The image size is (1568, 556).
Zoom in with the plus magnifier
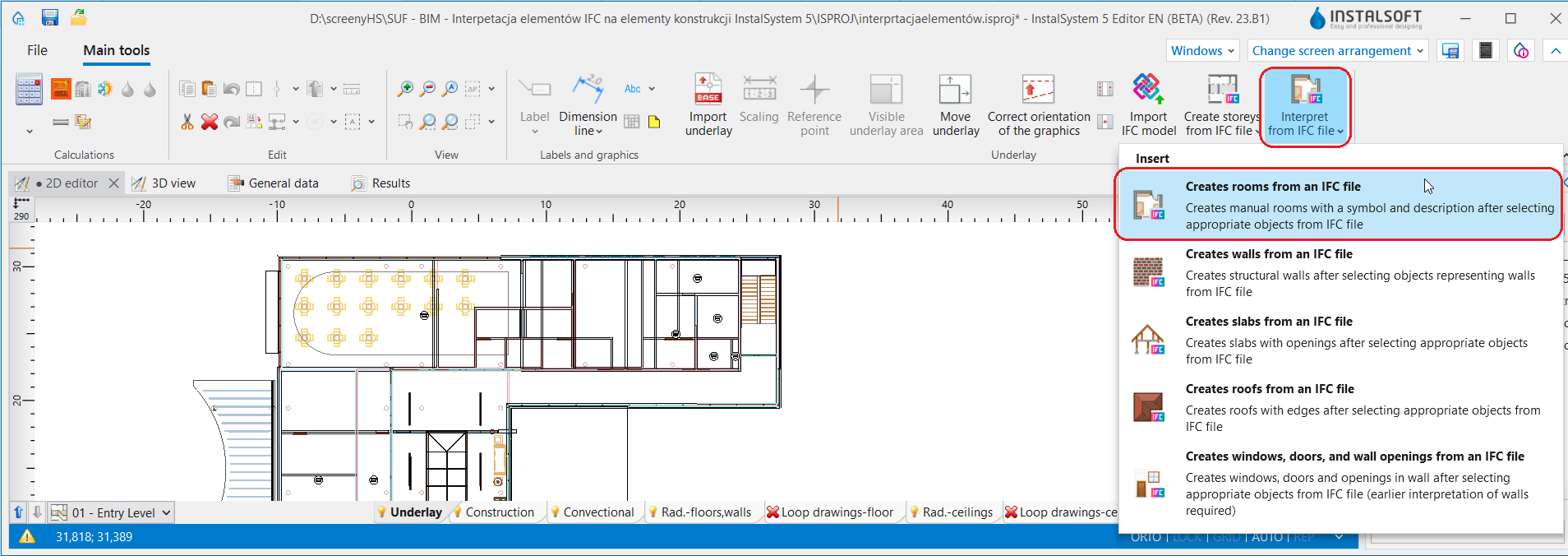pos(405,89)
